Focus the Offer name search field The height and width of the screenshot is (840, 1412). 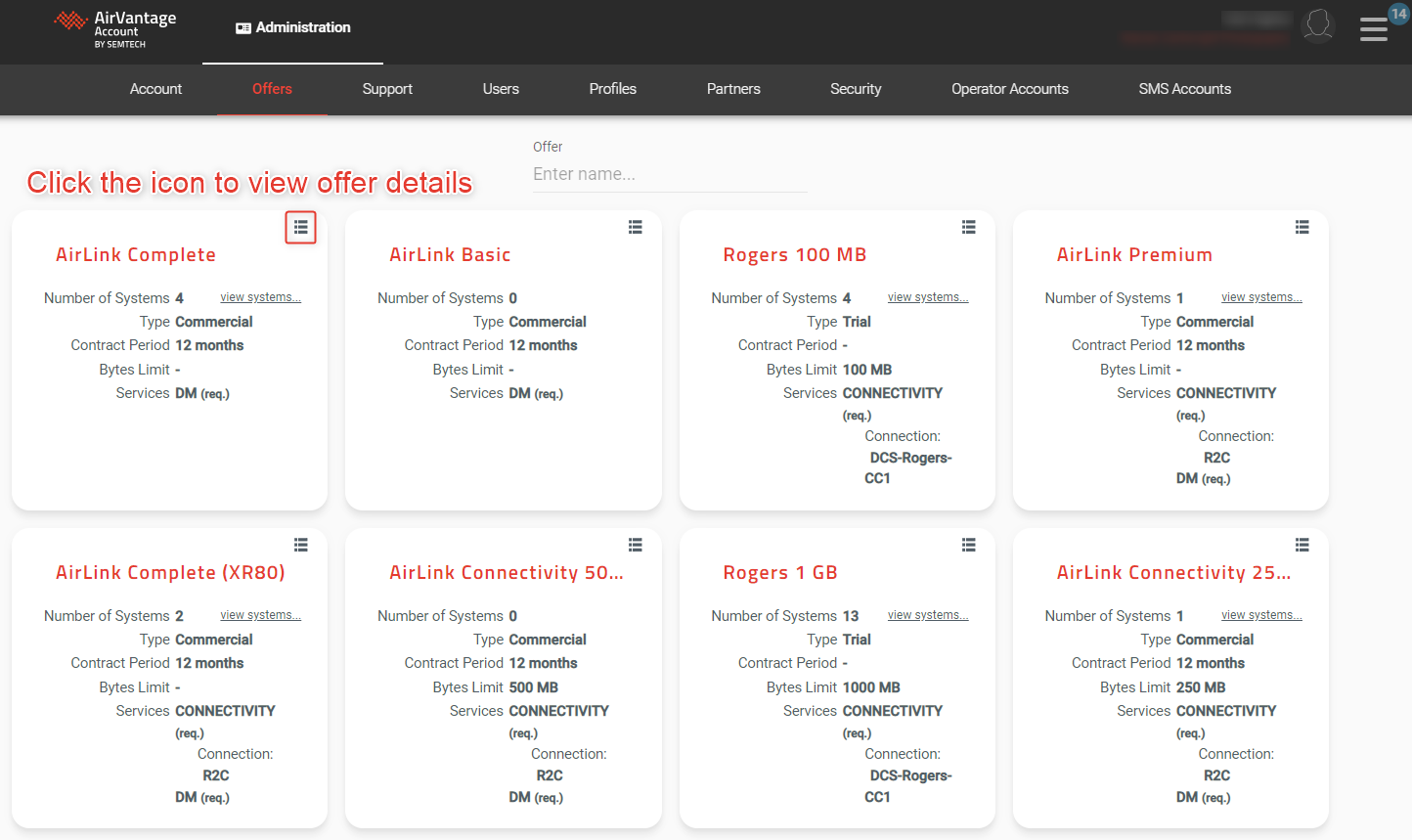(x=669, y=174)
